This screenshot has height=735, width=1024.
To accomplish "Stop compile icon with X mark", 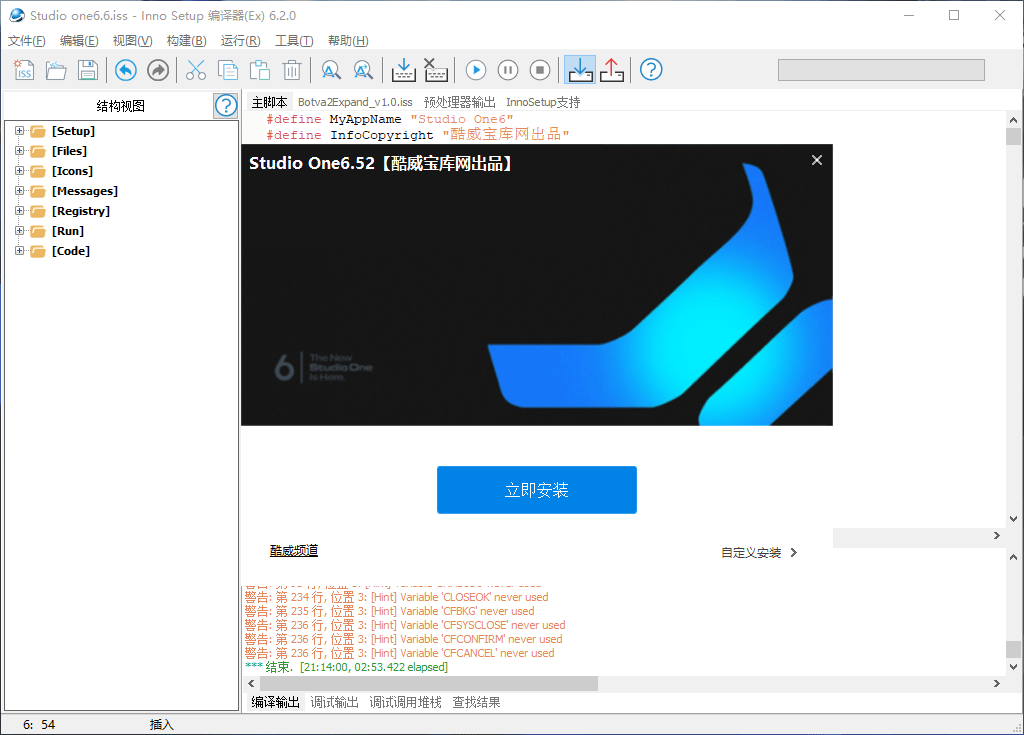I will (435, 70).
